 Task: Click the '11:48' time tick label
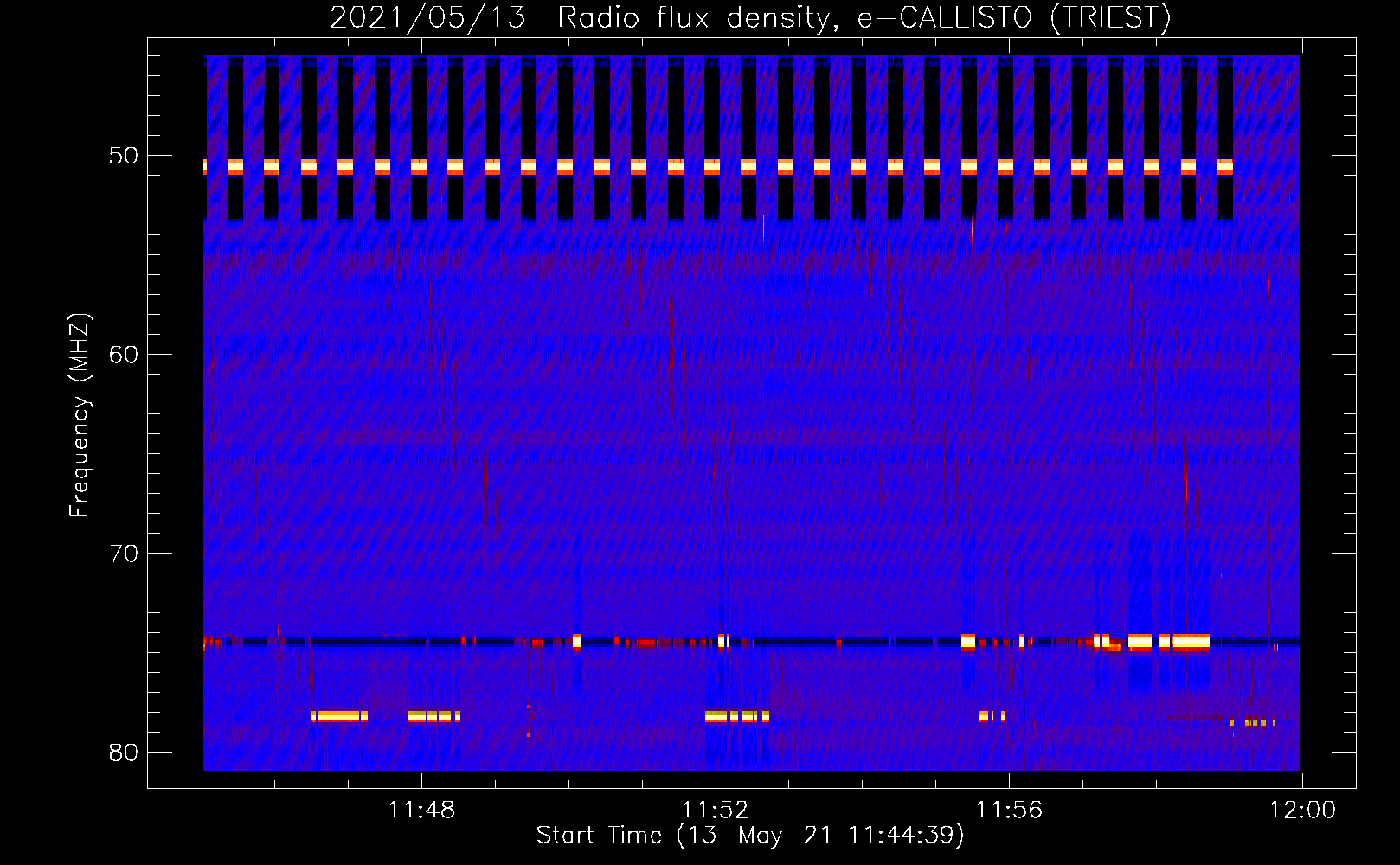pos(421,811)
